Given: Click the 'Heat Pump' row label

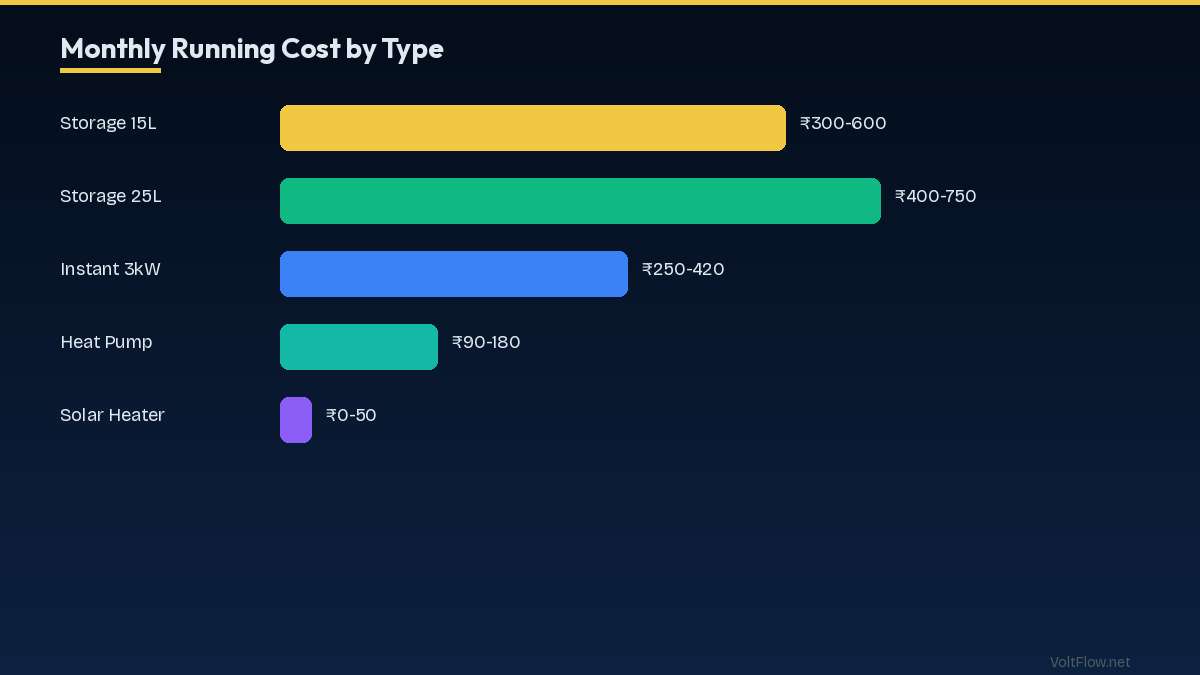Looking at the screenshot, I should coord(106,343).
